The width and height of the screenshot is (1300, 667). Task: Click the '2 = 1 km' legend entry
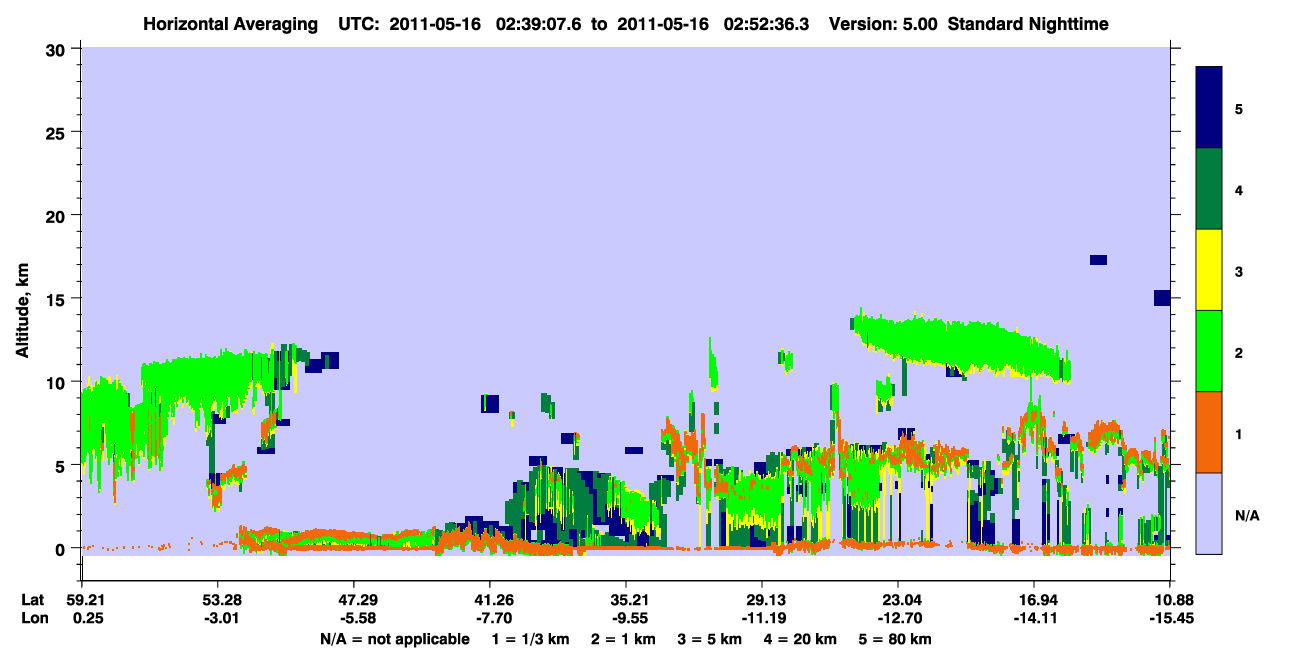click(622, 639)
